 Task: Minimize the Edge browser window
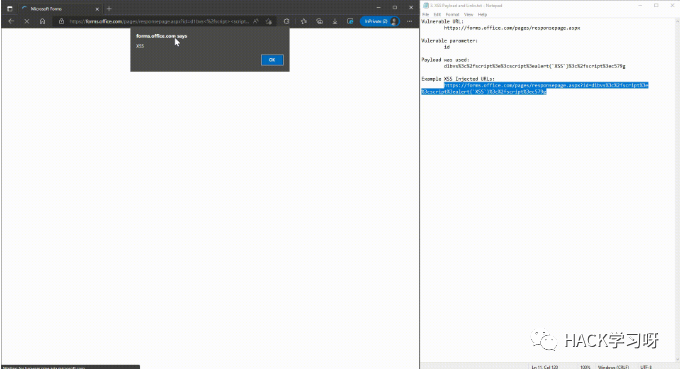click(x=379, y=7)
